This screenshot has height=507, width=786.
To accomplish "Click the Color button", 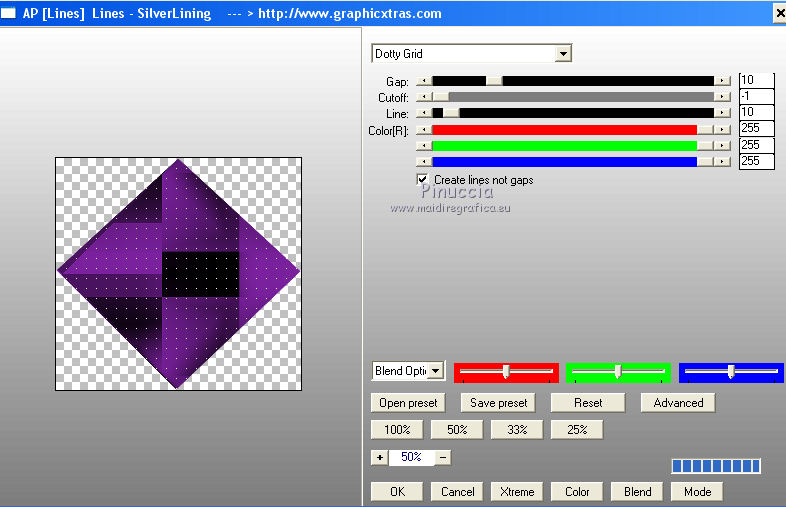I will click(x=577, y=491).
